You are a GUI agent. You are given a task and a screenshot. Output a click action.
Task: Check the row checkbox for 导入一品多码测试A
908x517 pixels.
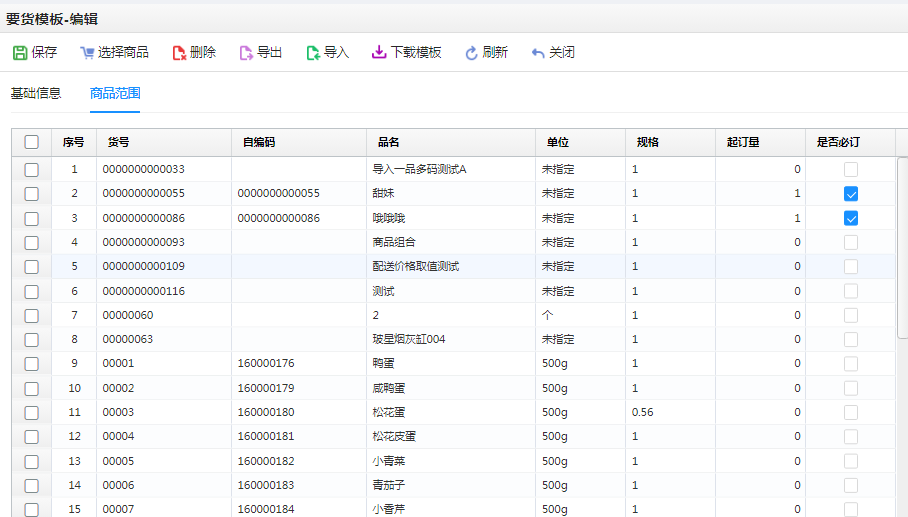(32, 170)
